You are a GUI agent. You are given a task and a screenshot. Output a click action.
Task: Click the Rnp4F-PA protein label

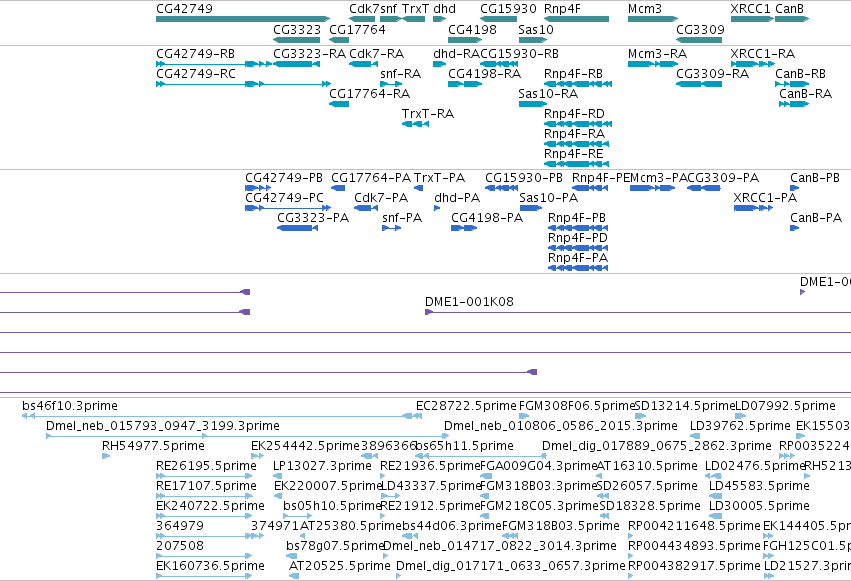pos(577,258)
